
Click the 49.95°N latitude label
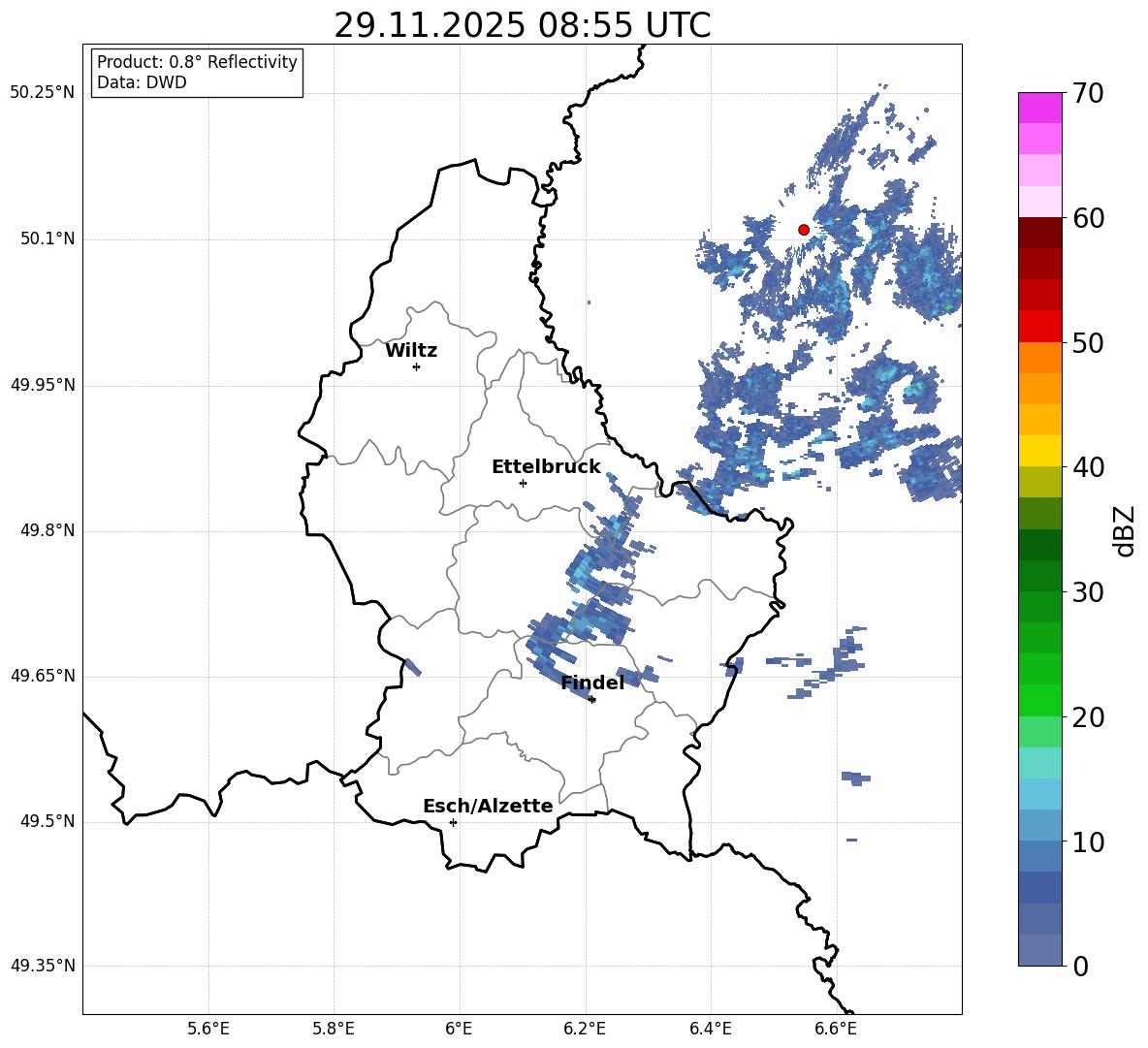click(43, 385)
